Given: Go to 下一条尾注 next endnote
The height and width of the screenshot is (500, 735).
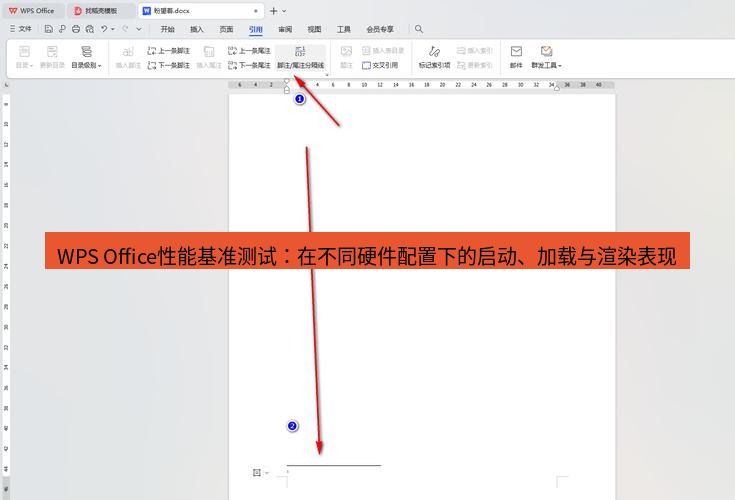Looking at the screenshot, I should pos(249,65).
